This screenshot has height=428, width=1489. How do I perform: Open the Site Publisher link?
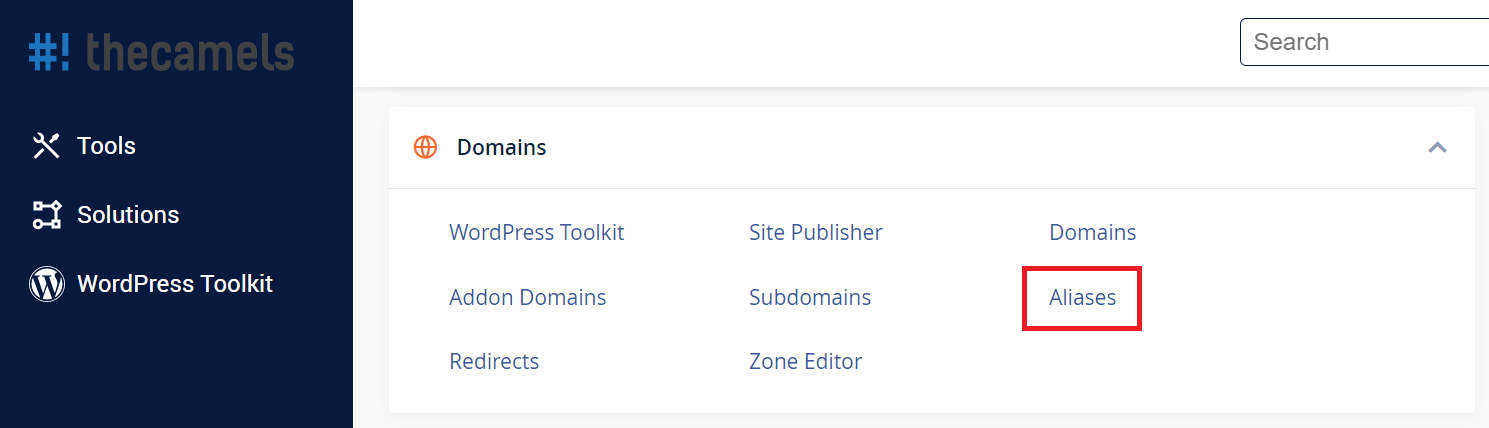816,233
